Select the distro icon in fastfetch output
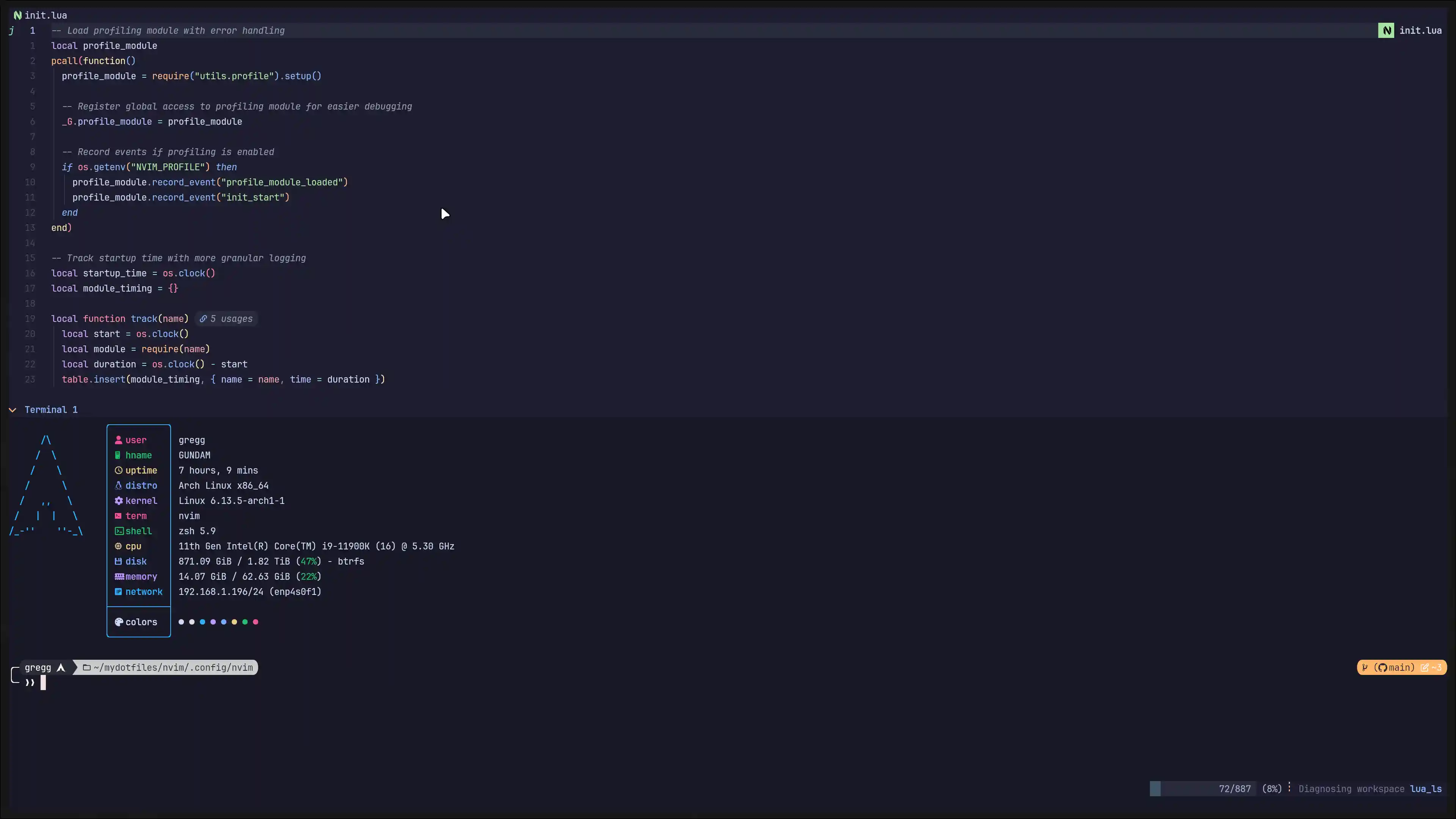This screenshot has height=819, width=1456. (119, 485)
